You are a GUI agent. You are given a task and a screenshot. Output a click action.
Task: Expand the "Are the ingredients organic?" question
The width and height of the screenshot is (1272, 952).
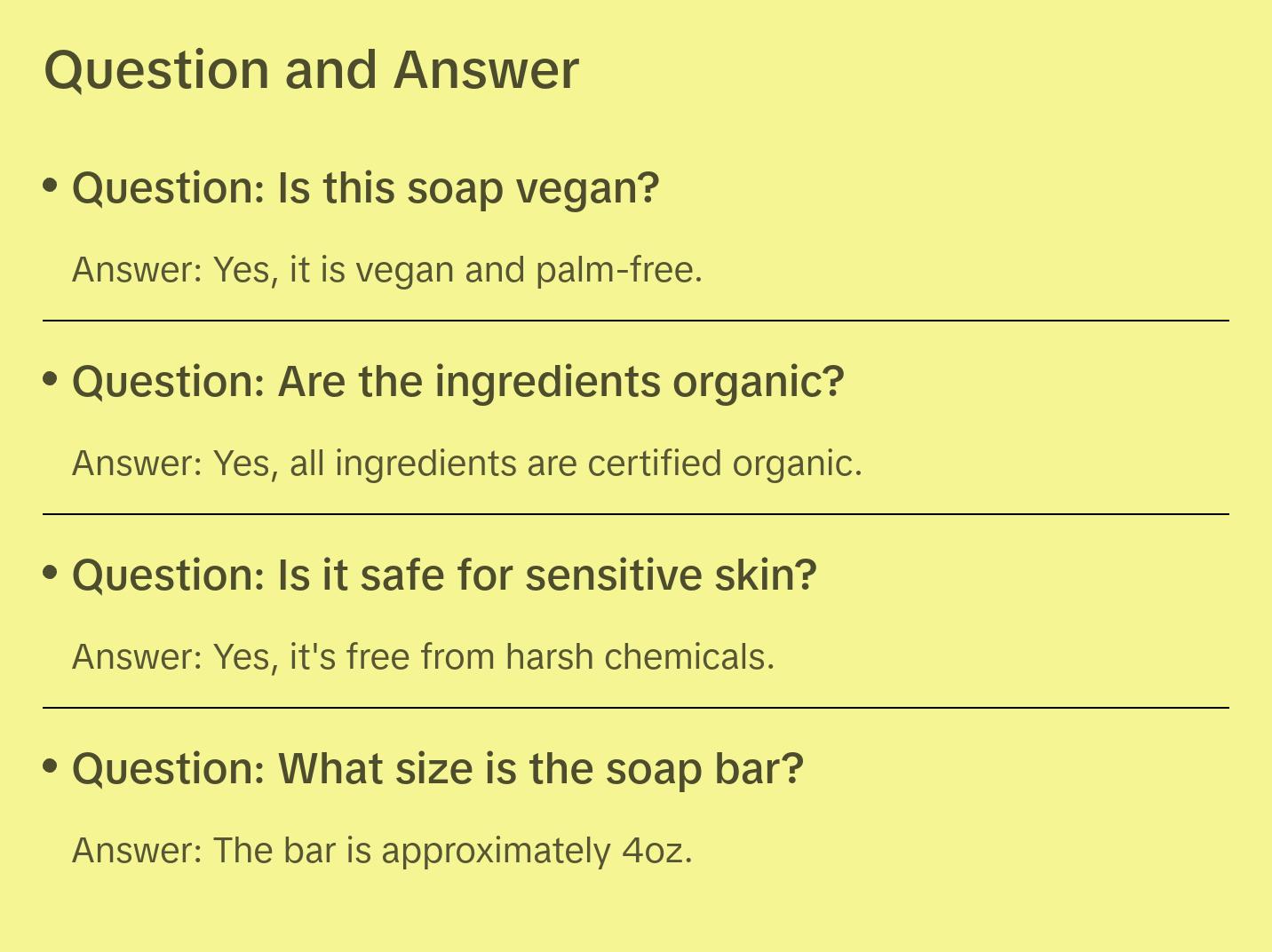(457, 382)
